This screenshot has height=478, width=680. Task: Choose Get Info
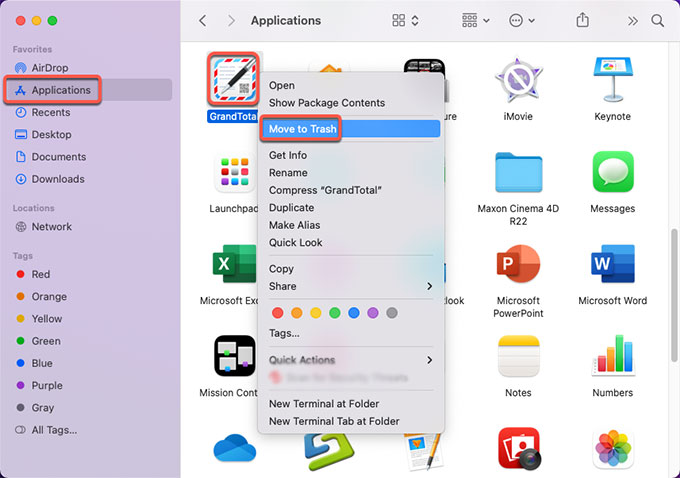[288, 155]
